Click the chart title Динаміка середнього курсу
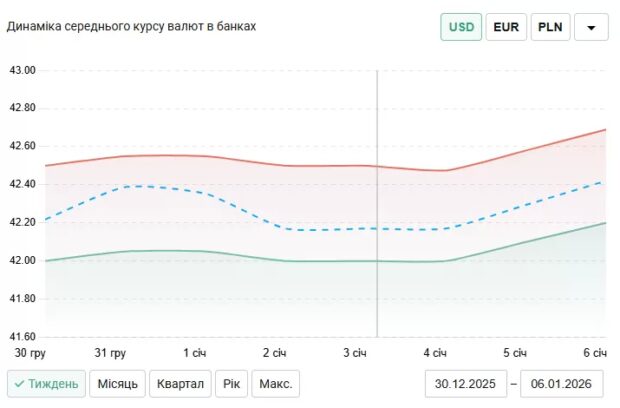This screenshot has width=620, height=408. click(x=132, y=26)
